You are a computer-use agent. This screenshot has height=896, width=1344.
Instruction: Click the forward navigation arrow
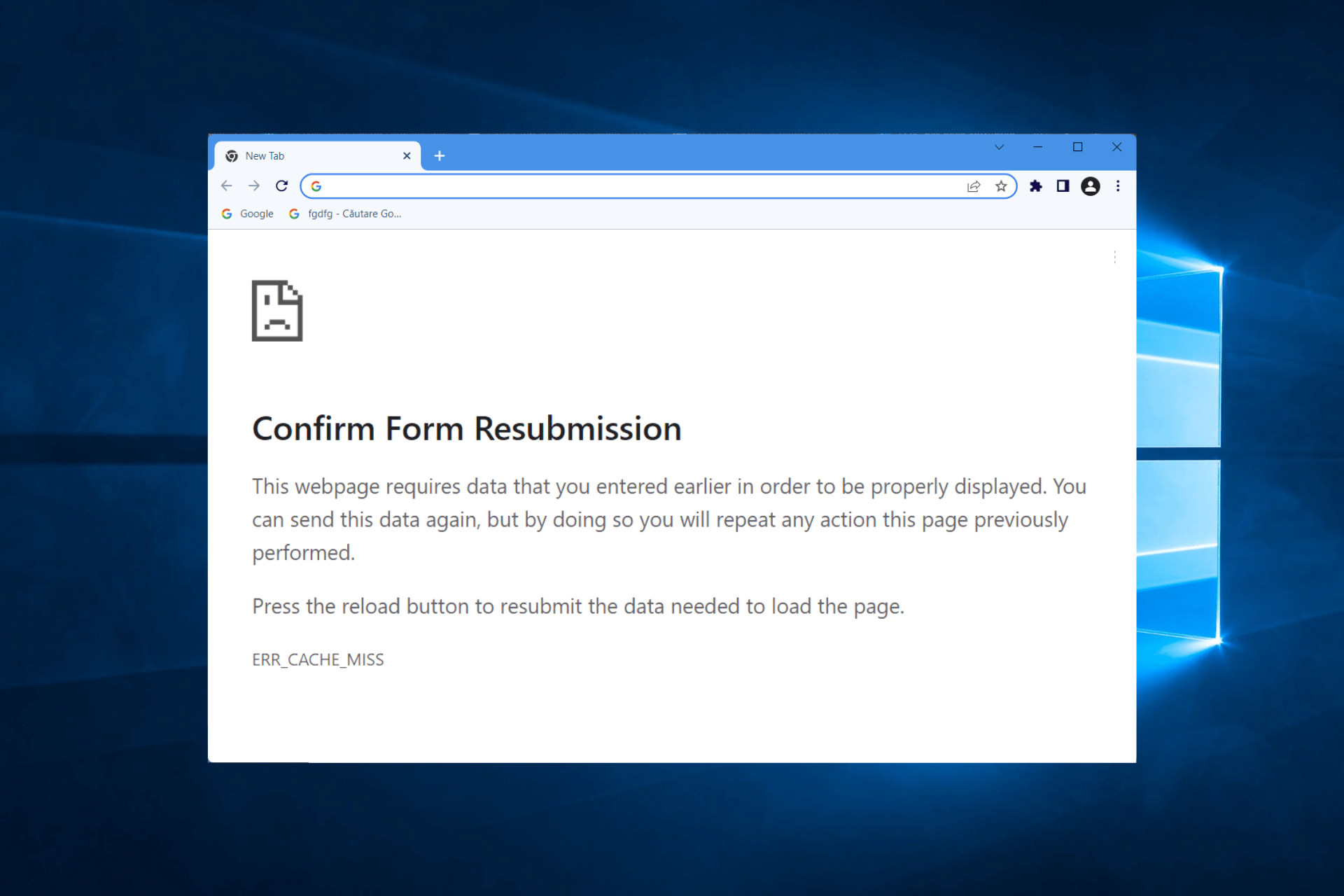254,185
